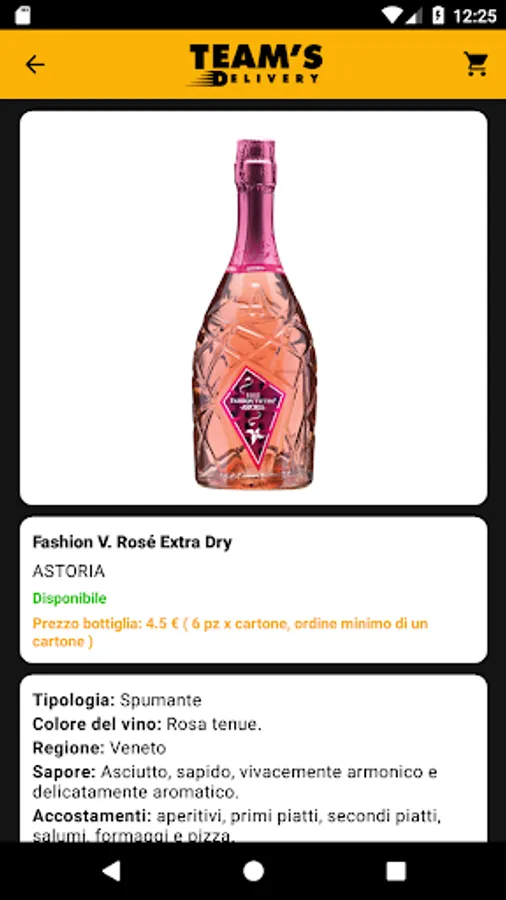
Task: Tap Android recent apps square button
Action: tap(395, 871)
